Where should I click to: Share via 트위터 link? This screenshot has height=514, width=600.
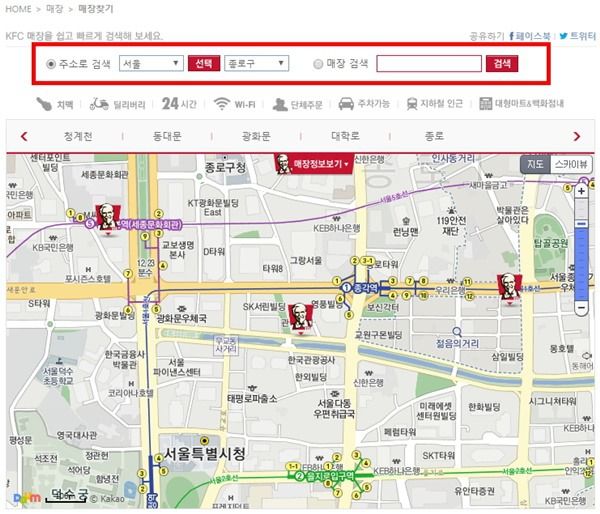click(577, 36)
